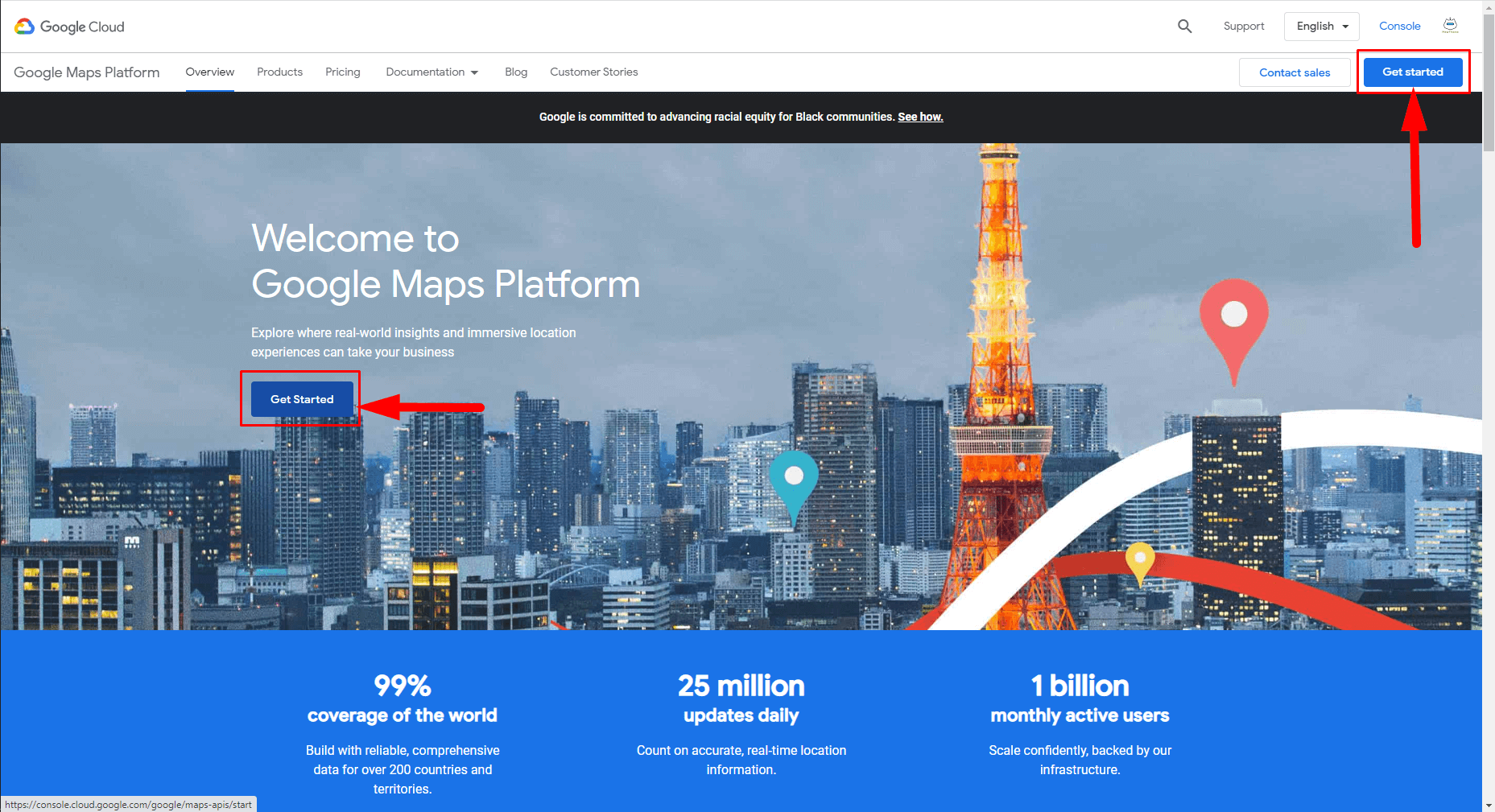Click the header Get started button
This screenshot has height=812, width=1495.
(1413, 72)
